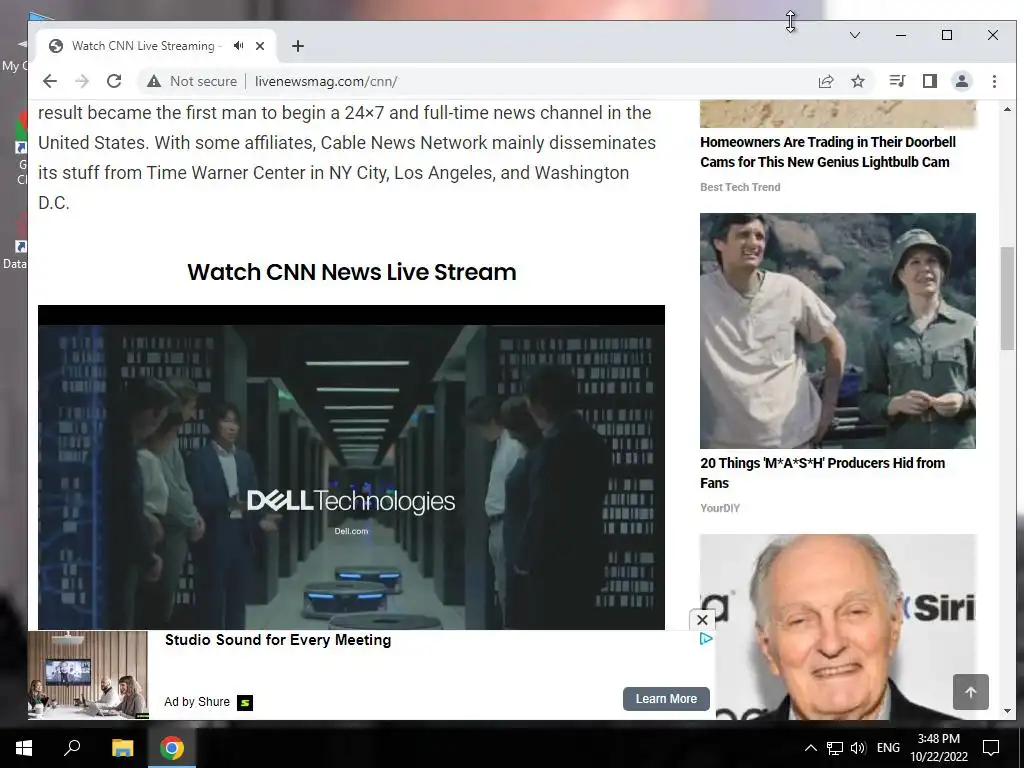
Task: Click Learn More on the Shure ad
Action: [x=666, y=699]
